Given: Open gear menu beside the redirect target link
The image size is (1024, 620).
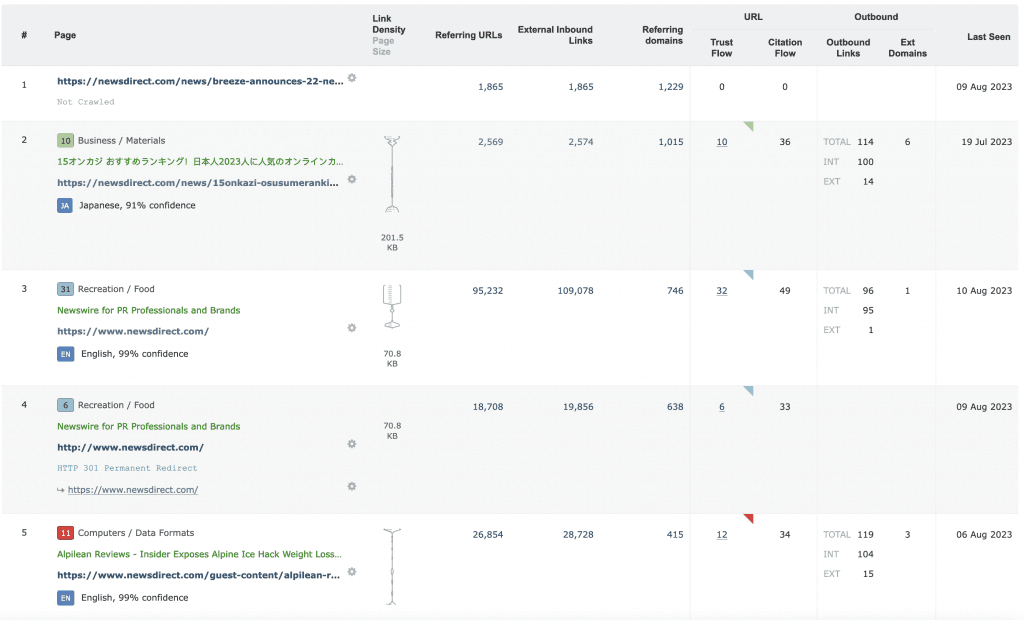Looking at the screenshot, I should [x=352, y=486].
